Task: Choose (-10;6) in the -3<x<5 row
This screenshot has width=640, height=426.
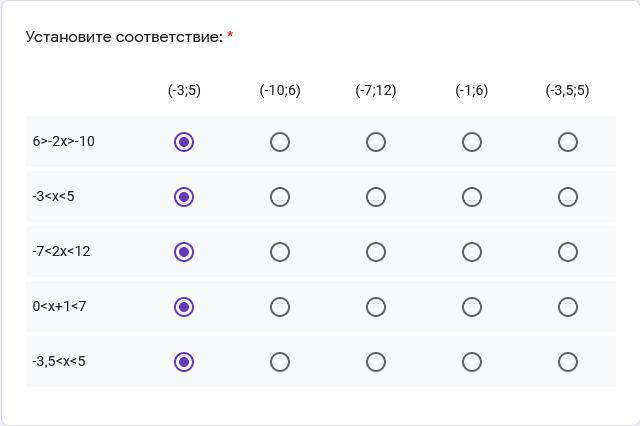Action: pos(280,197)
